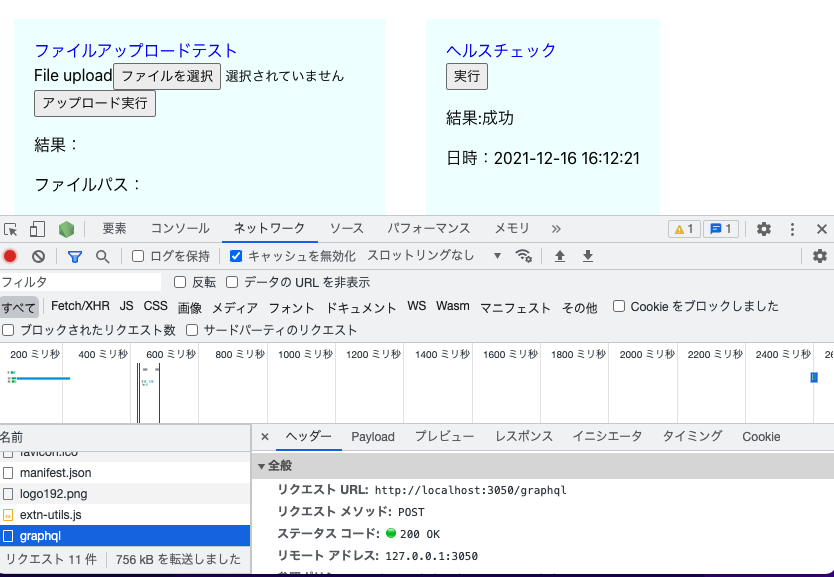Click the アップロード実行 button
The height and width of the screenshot is (577, 834).
click(95, 103)
